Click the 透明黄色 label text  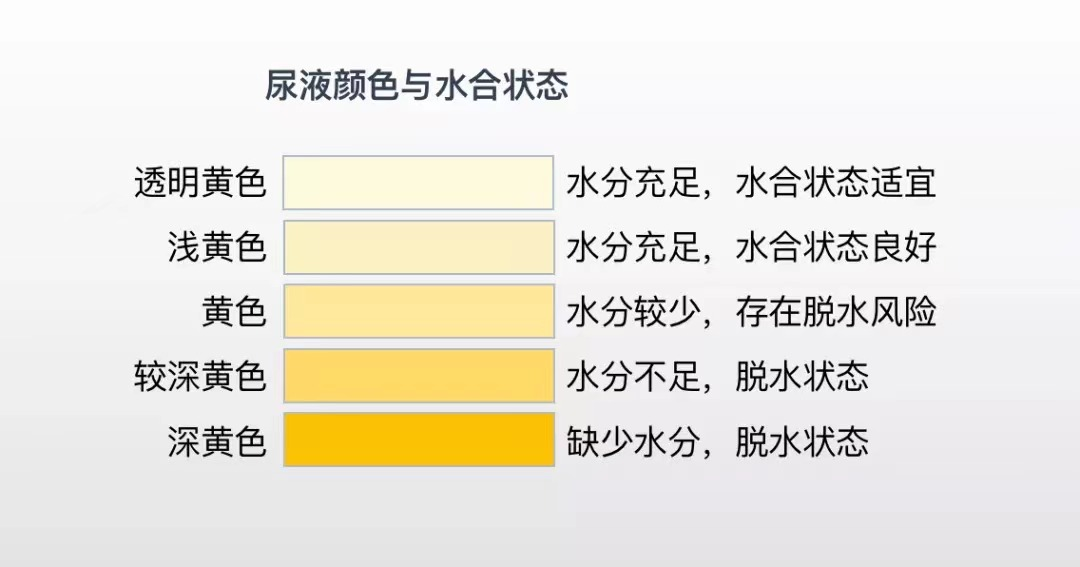click(x=200, y=183)
